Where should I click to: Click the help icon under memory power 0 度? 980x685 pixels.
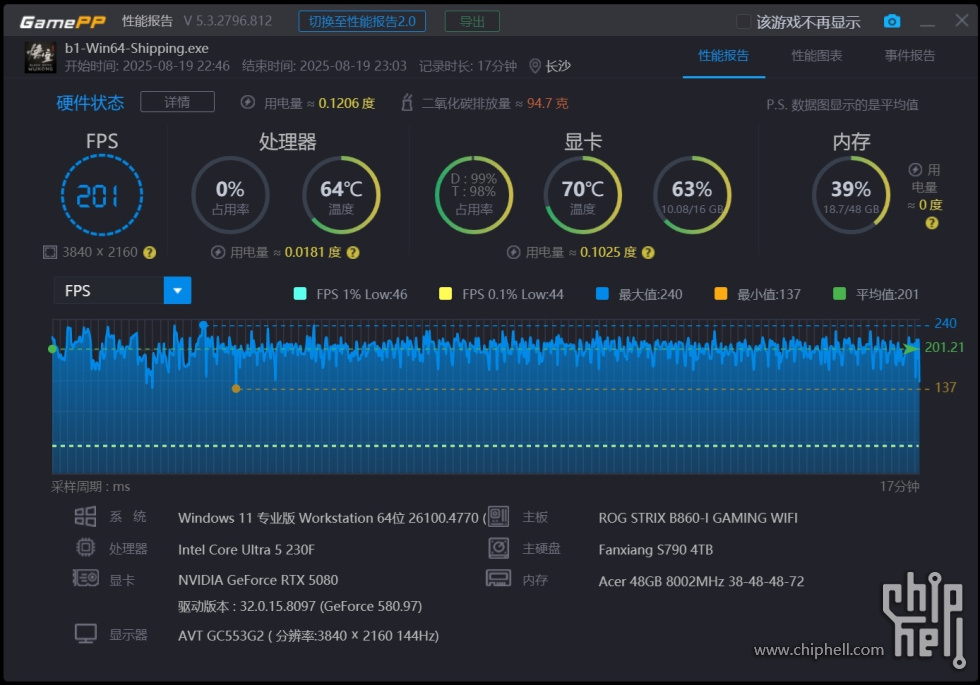click(x=932, y=223)
